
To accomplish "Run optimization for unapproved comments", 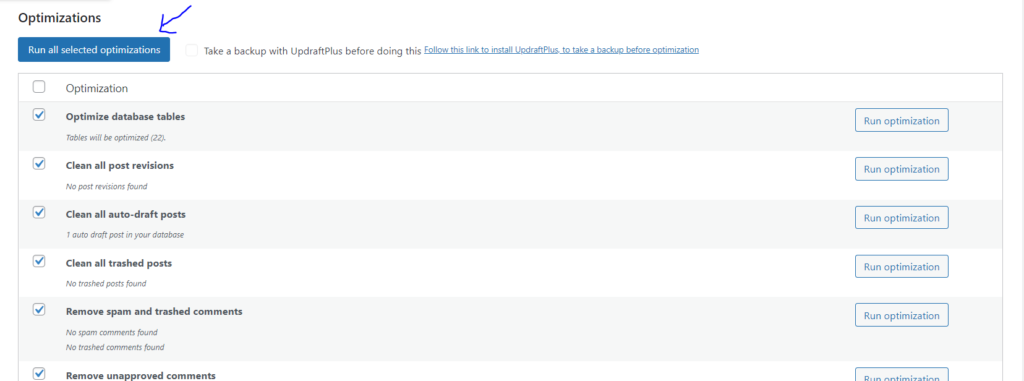I will [901, 376].
